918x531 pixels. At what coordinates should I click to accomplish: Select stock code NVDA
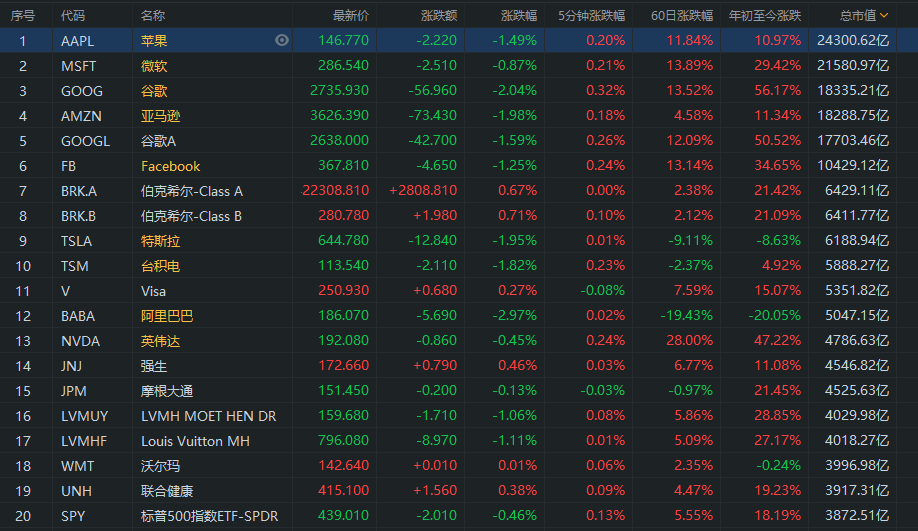(80, 341)
